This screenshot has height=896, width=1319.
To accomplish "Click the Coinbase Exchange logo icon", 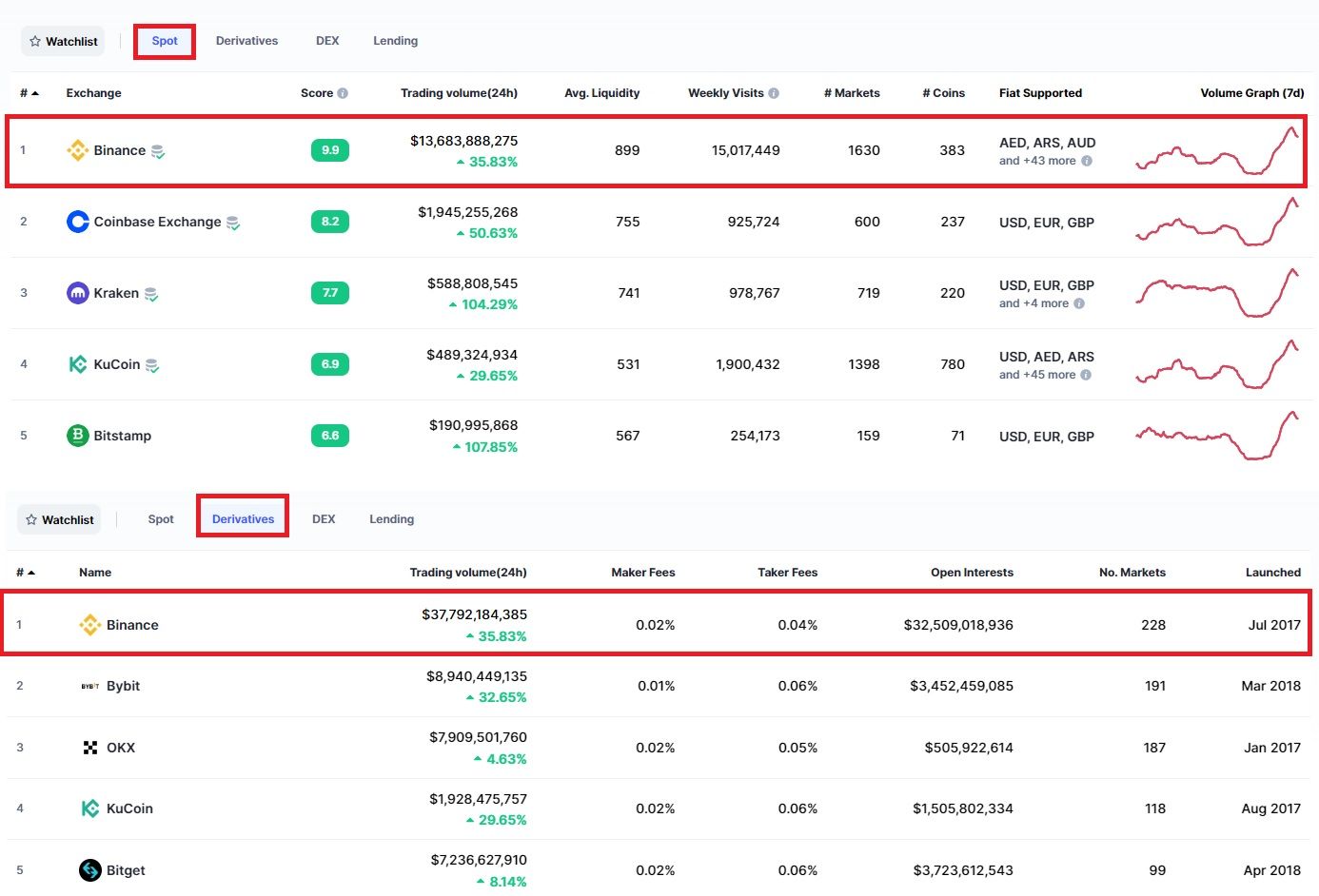I will coord(77,222).
